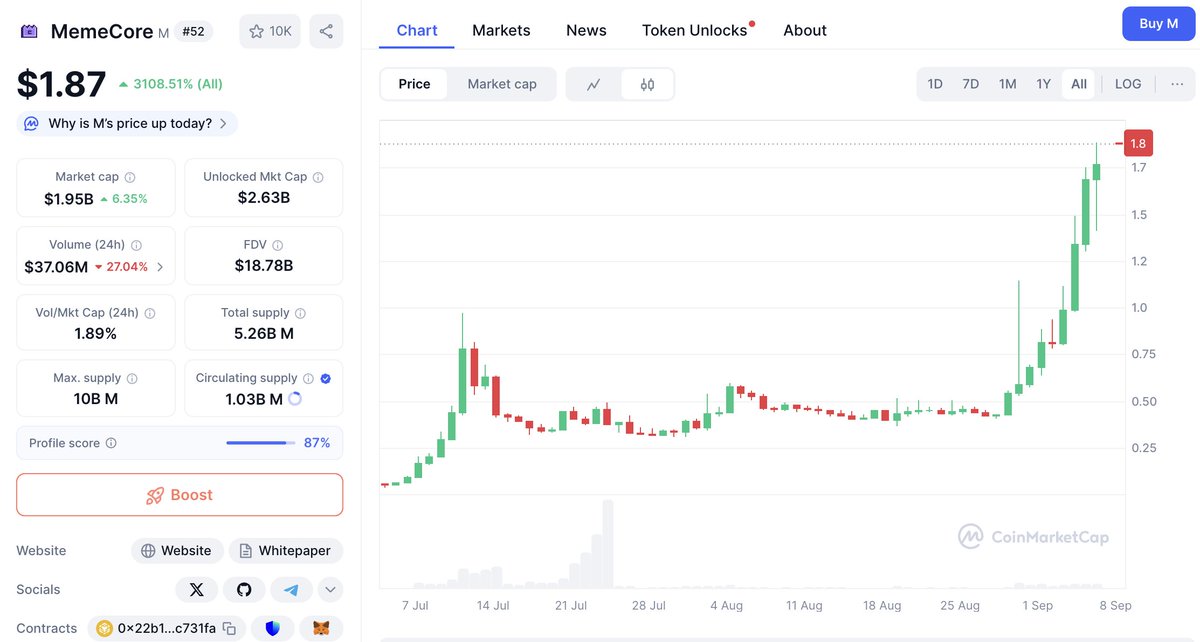Viewport: 1200px width, 642px height.
Task: Click the 5.26B M total supply value
Action: click(264, 334)
